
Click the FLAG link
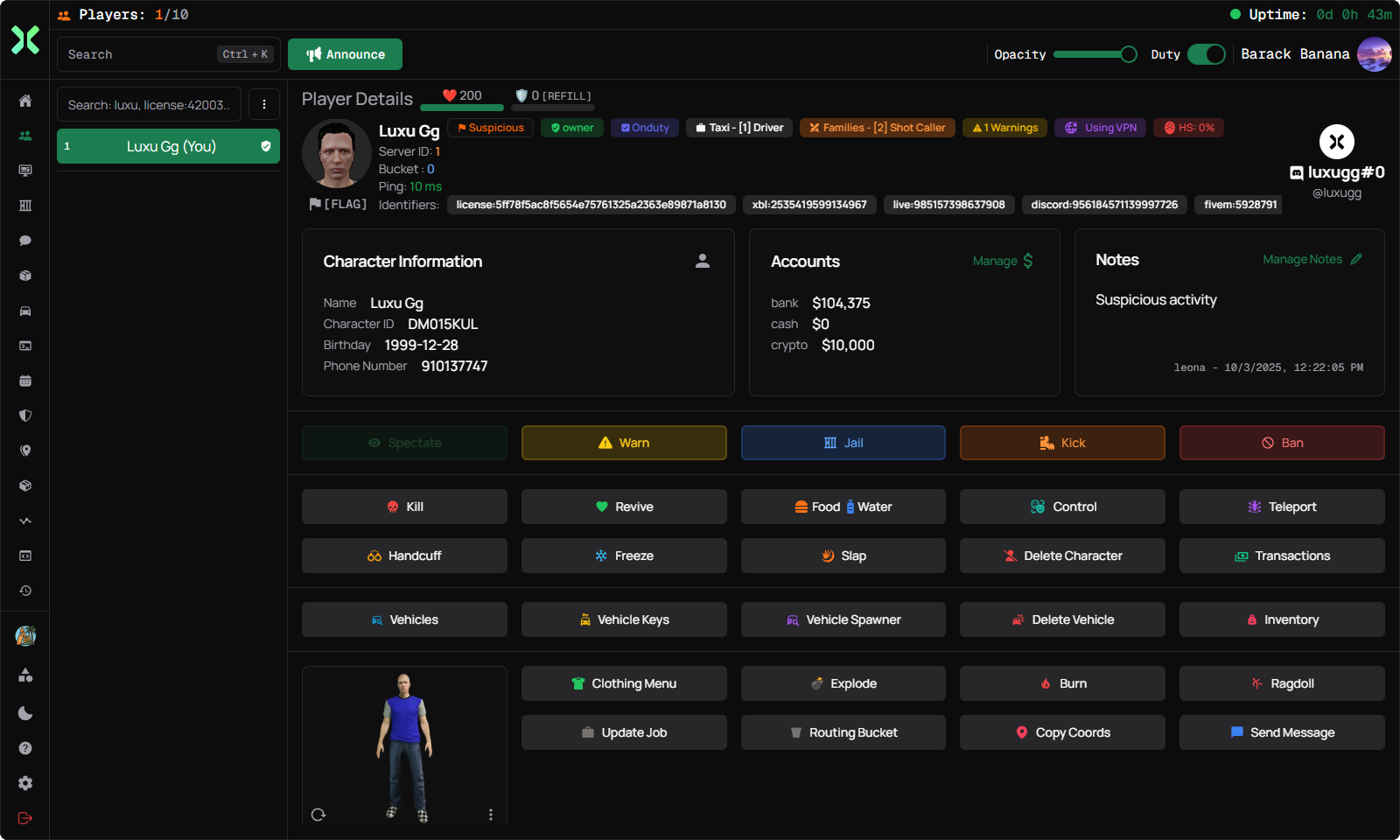coord(339,204)
